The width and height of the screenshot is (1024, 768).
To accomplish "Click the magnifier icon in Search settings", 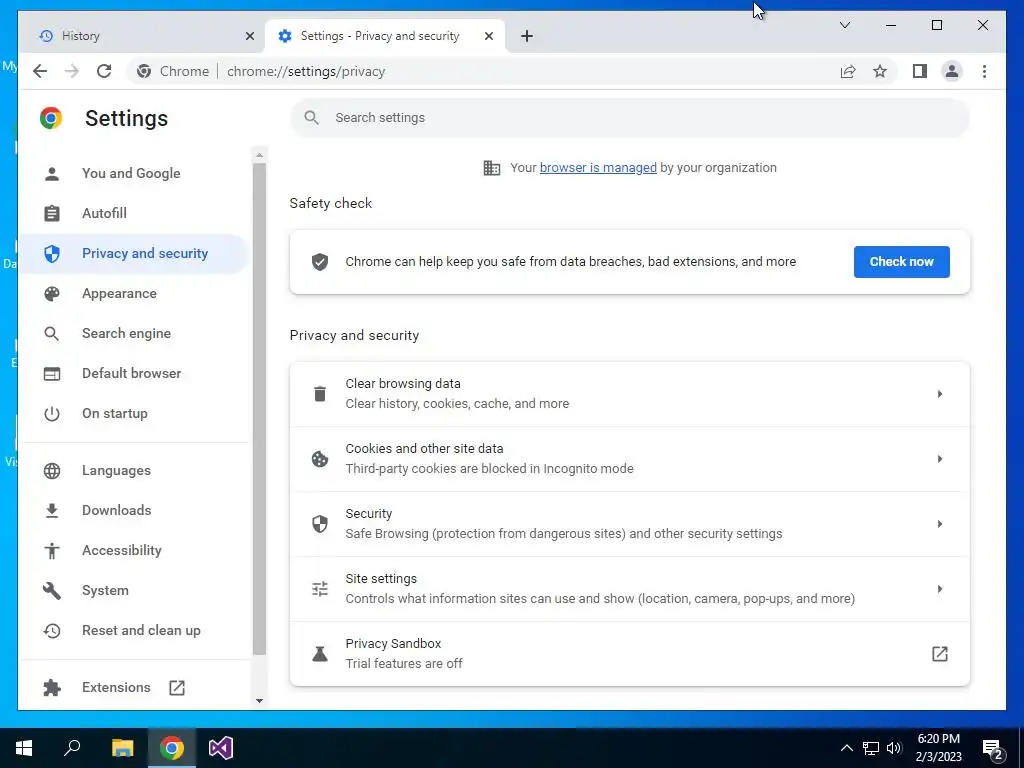I will [x=312, y=118].
